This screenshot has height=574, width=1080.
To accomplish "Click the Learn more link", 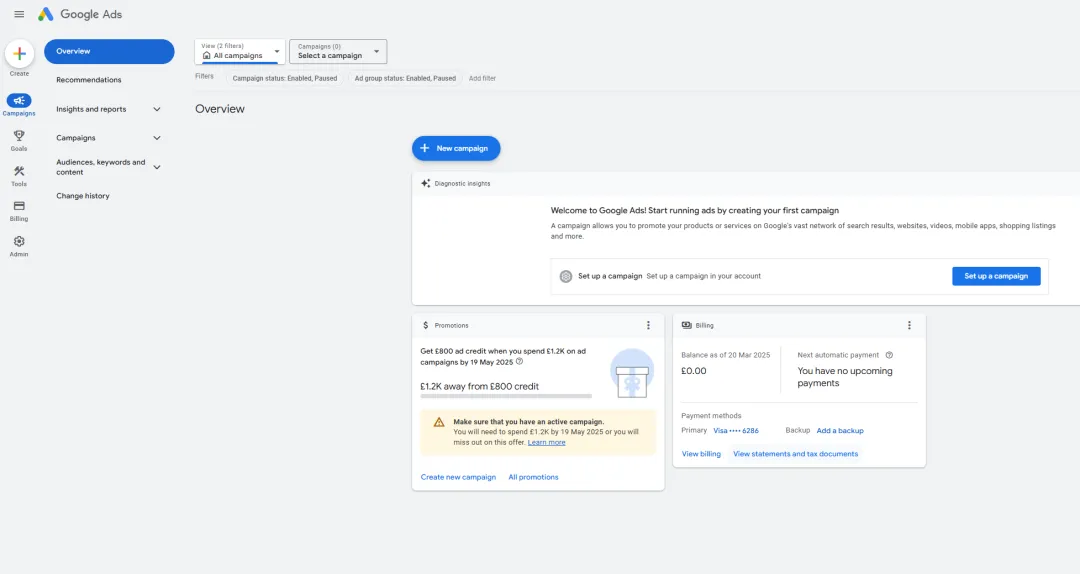I will point(546,442).
